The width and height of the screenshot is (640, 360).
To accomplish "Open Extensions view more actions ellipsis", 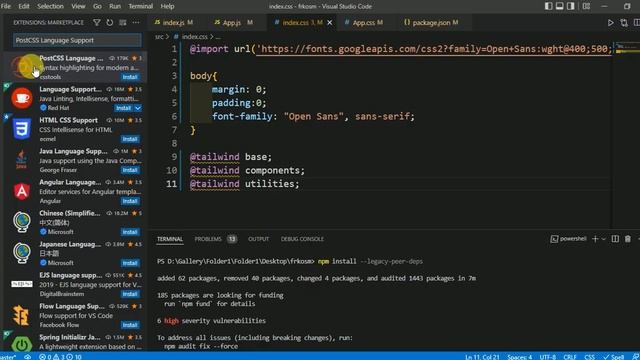I will tap(136, 22).
